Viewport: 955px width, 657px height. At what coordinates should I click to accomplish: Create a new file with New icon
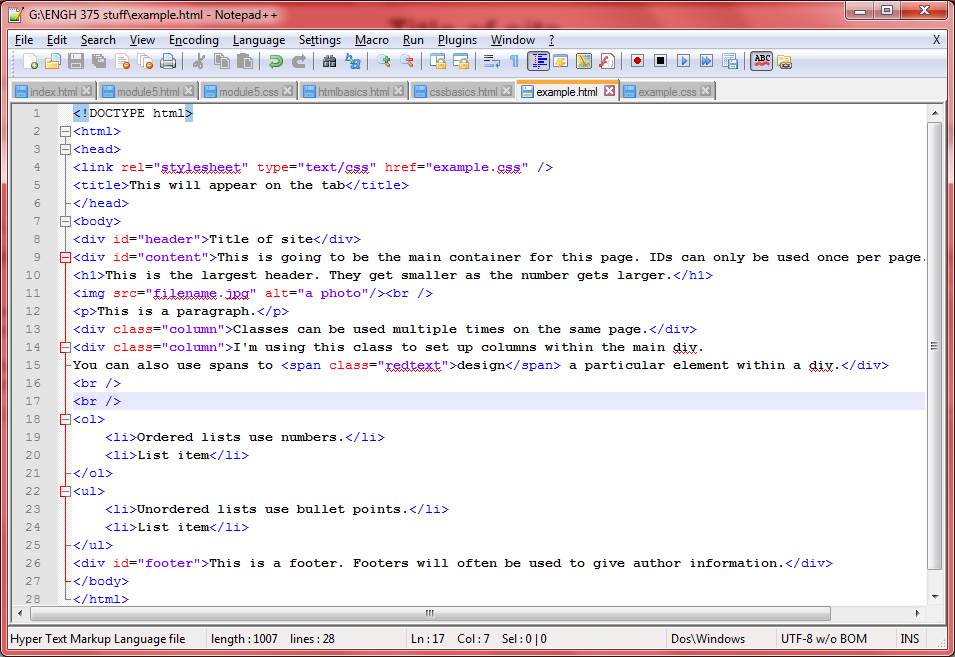coord(30,61)
